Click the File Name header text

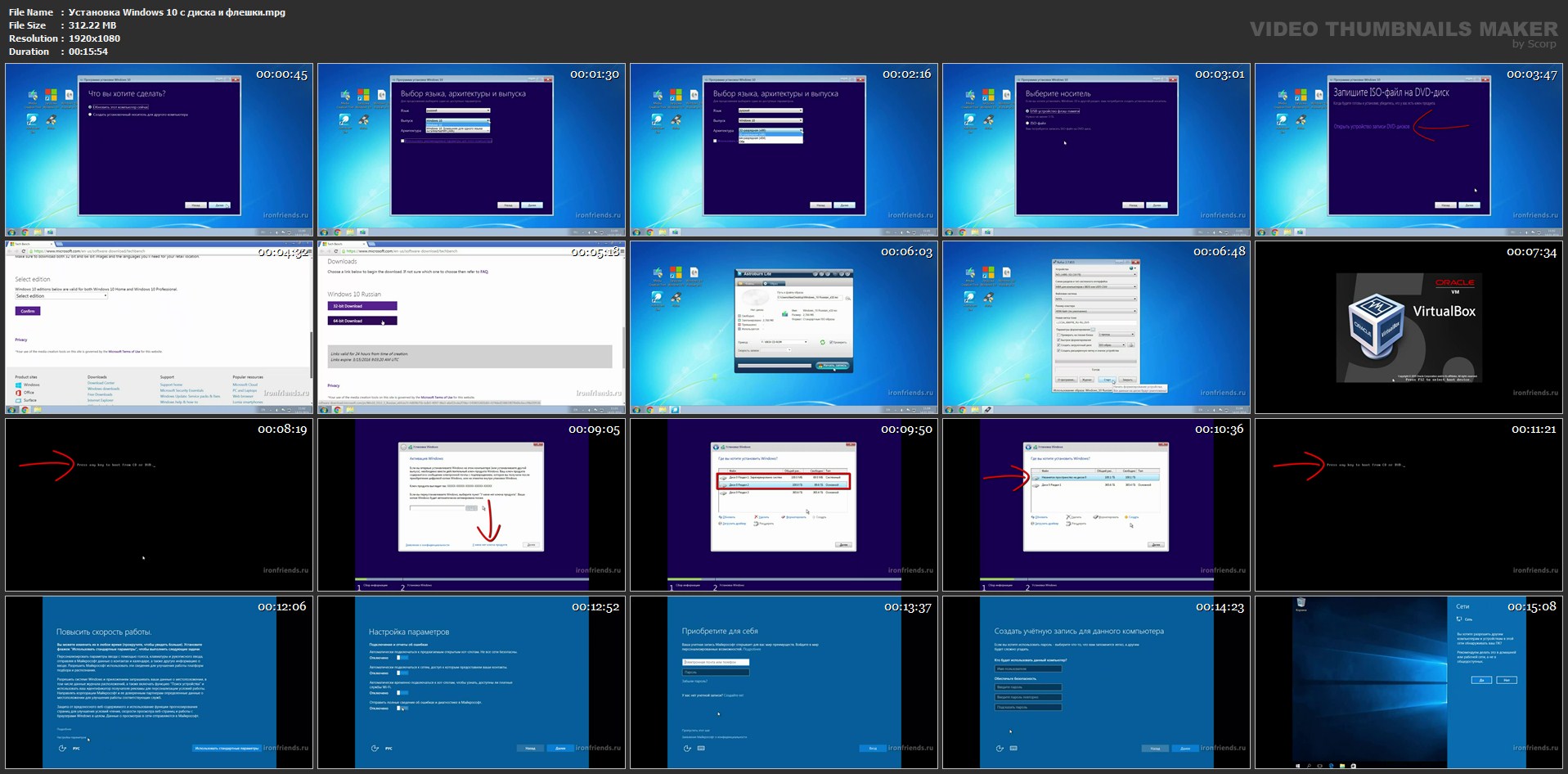click(x=31, y=12)
